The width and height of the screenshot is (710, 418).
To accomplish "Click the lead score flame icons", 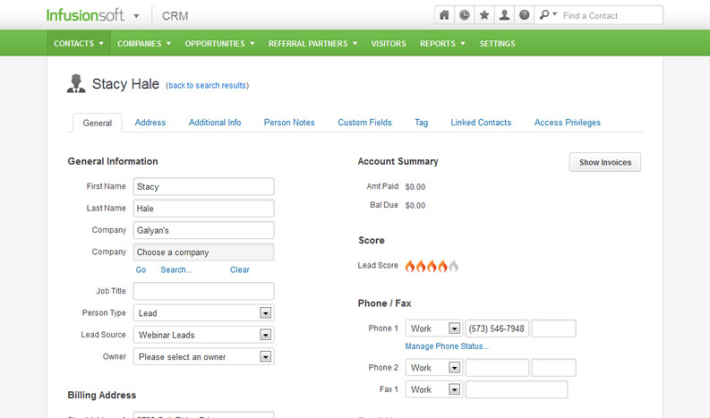I will [x=432, y=266].
